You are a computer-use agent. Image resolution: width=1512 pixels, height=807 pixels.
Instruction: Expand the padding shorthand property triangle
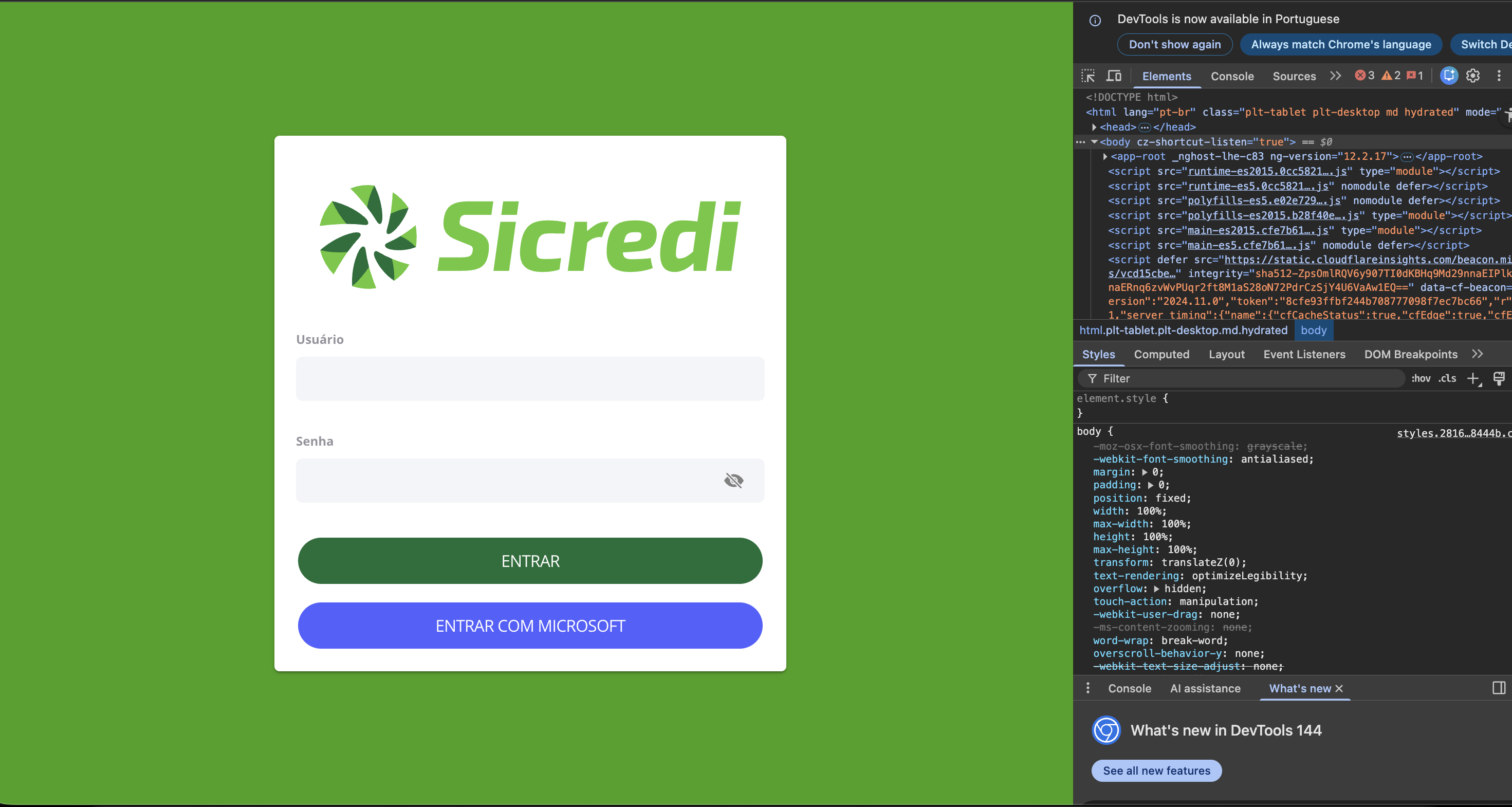click(1150, 485)
